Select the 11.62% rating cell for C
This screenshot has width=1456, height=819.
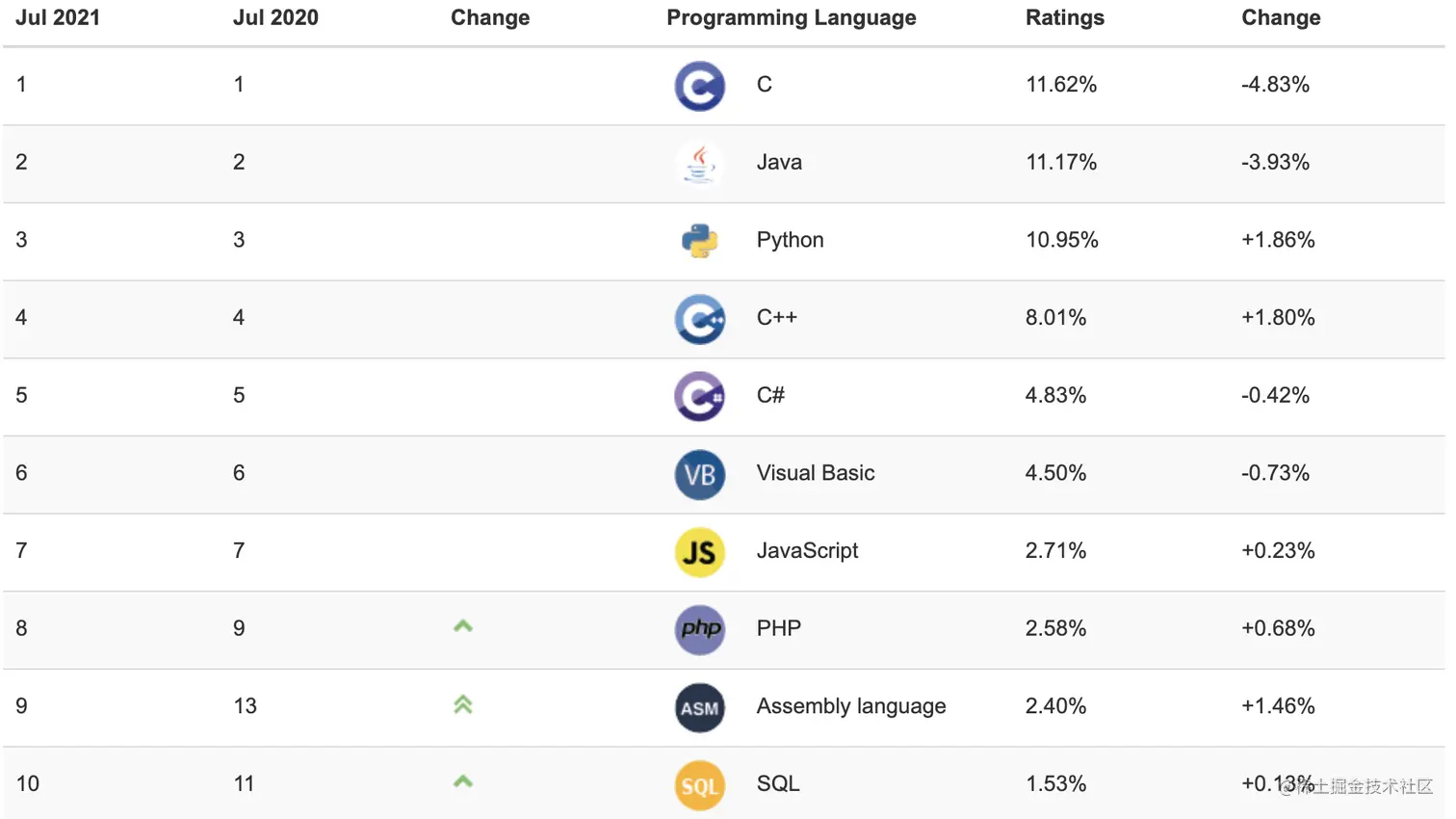[x=1061, y=85]
